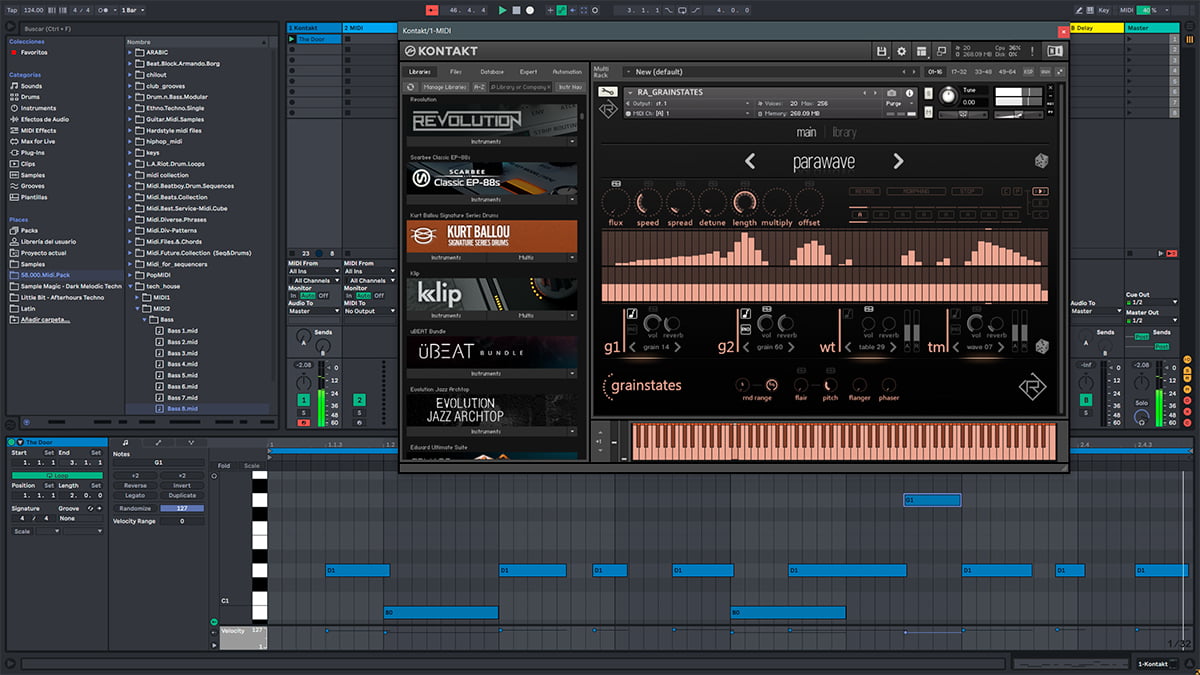Open Kontakt workspace layout icon
This screenshot has height=675, width=1200.
pyautogui.click(x=921, y=51)
